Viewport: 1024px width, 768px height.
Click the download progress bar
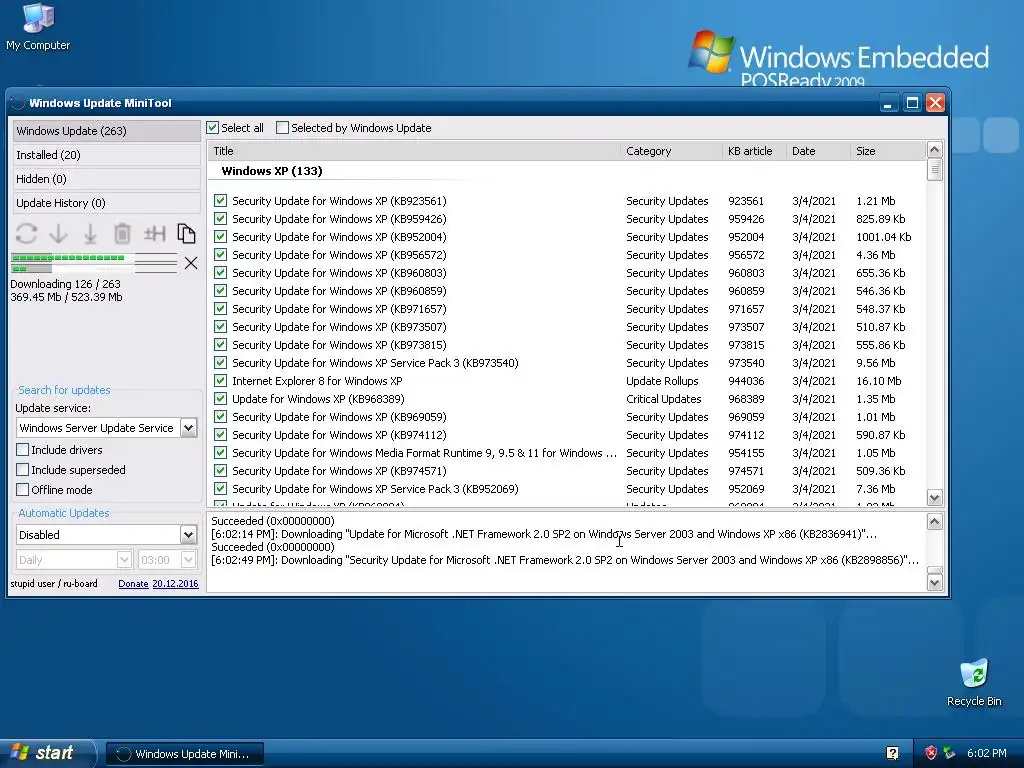pos(93,263)
